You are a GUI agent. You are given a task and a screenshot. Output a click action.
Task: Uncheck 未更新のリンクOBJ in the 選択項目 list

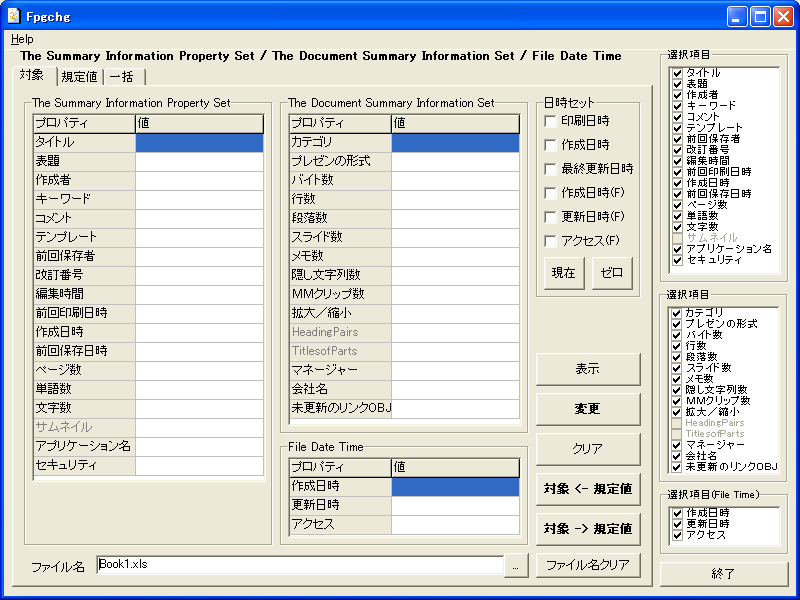[677, 467]
